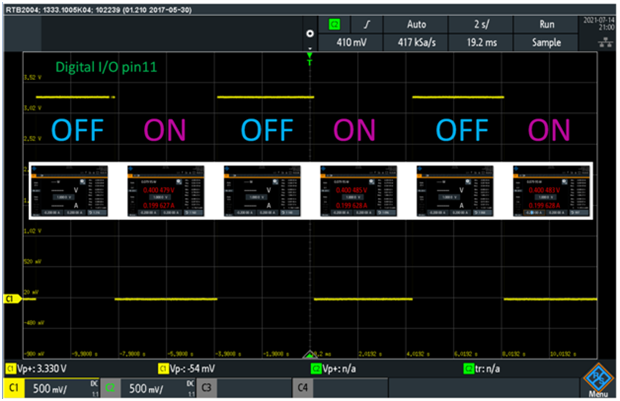Click the circular acquisition indicator icon
Image resolution: width=620 pixels, height=401 pixels.
[x=310, y=34]
